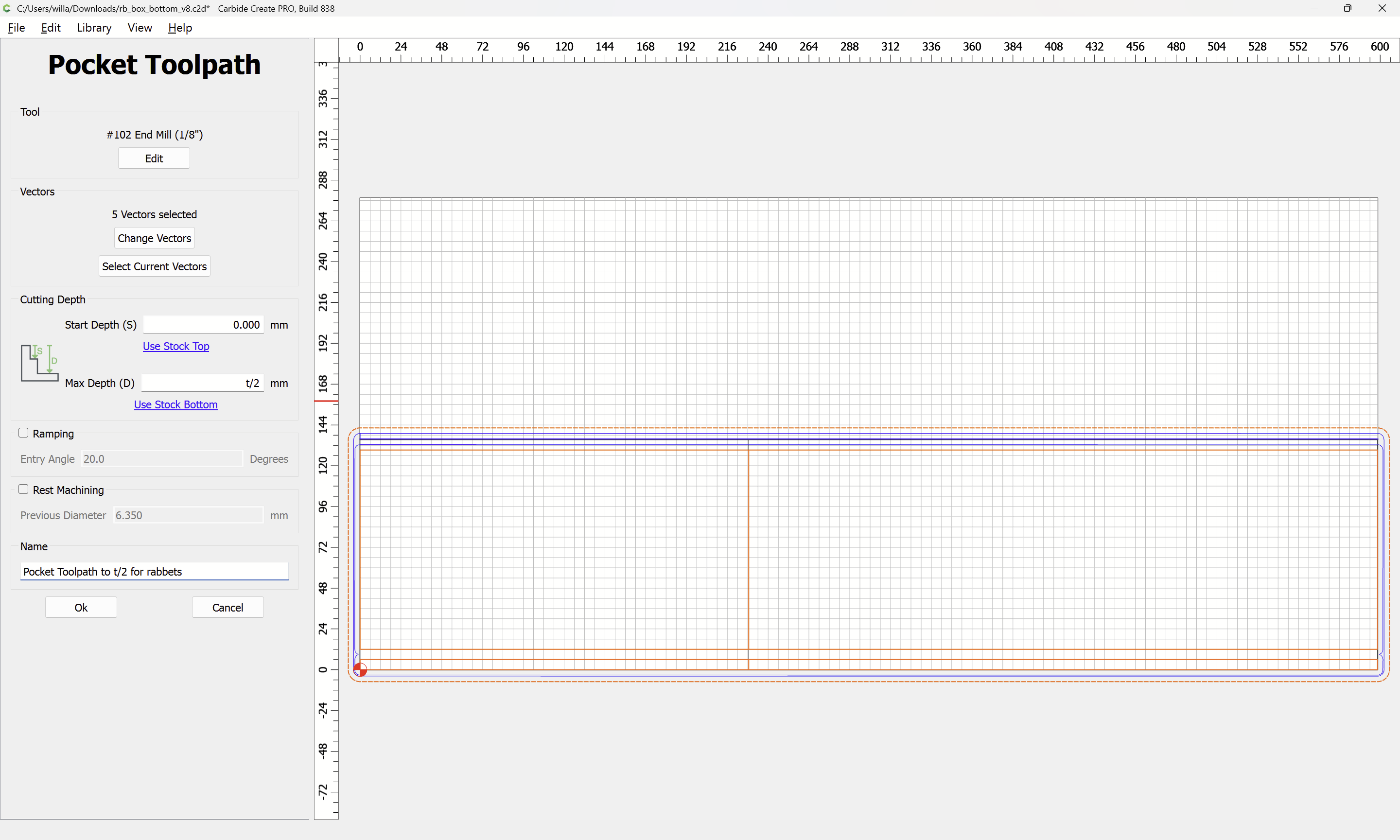
Task: Minimize the Carbide Create window
Action: (1314, 8)
